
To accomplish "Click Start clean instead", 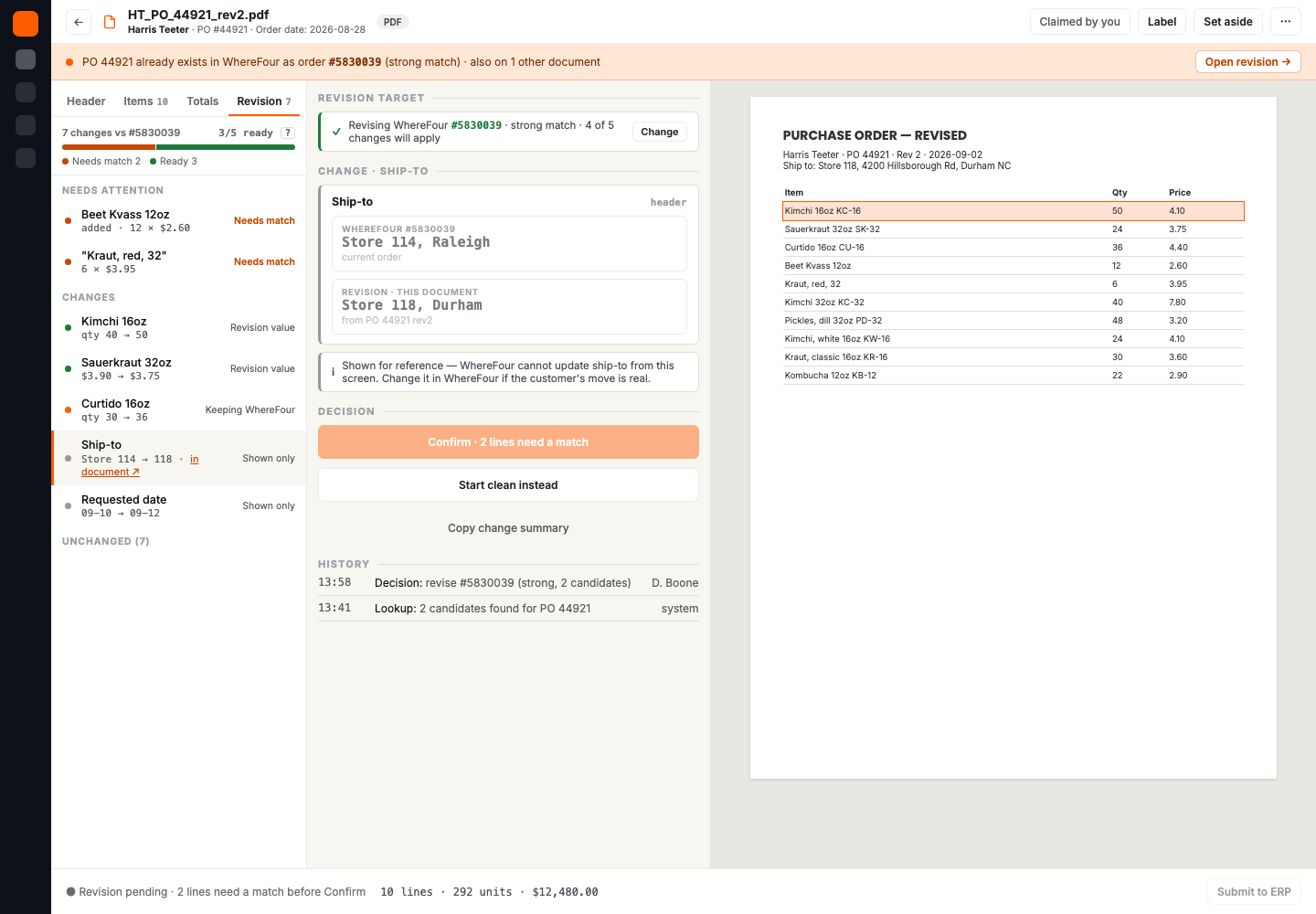I will (x=508, y=485).
